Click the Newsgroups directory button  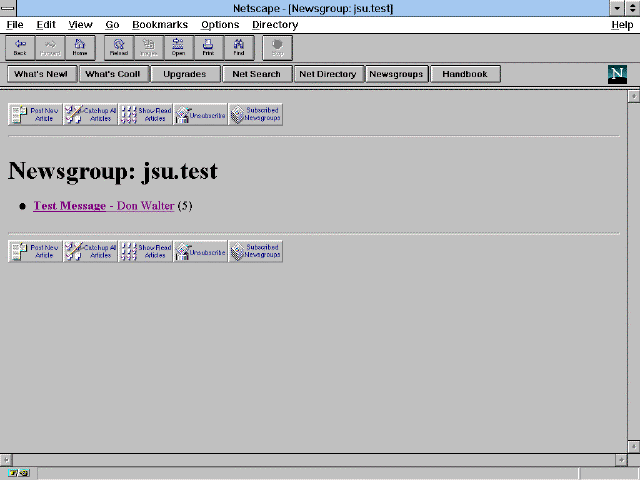(397, 74)
